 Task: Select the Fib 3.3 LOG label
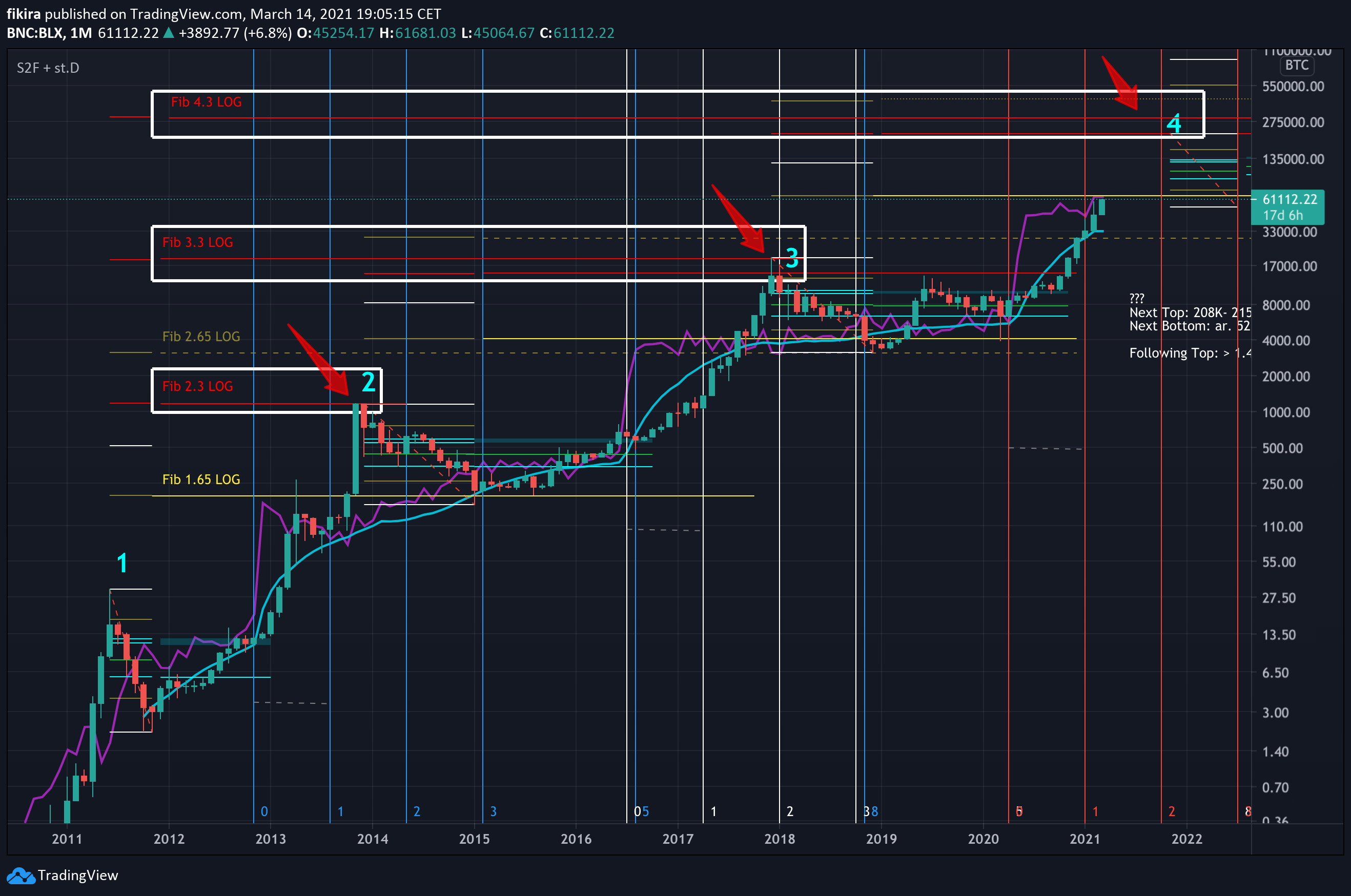pos(198,242)
